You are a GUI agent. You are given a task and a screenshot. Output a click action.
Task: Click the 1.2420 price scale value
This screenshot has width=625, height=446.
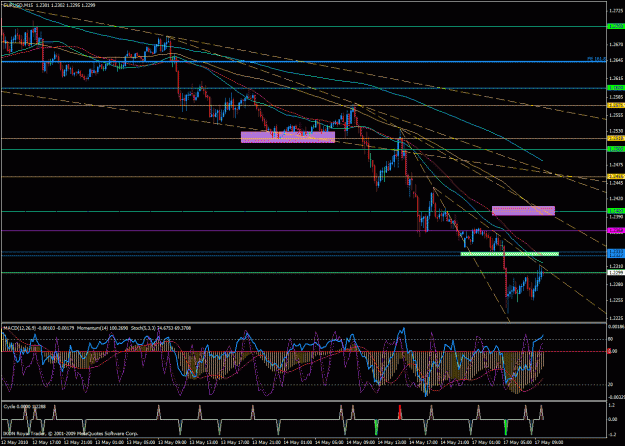(614, 198)
